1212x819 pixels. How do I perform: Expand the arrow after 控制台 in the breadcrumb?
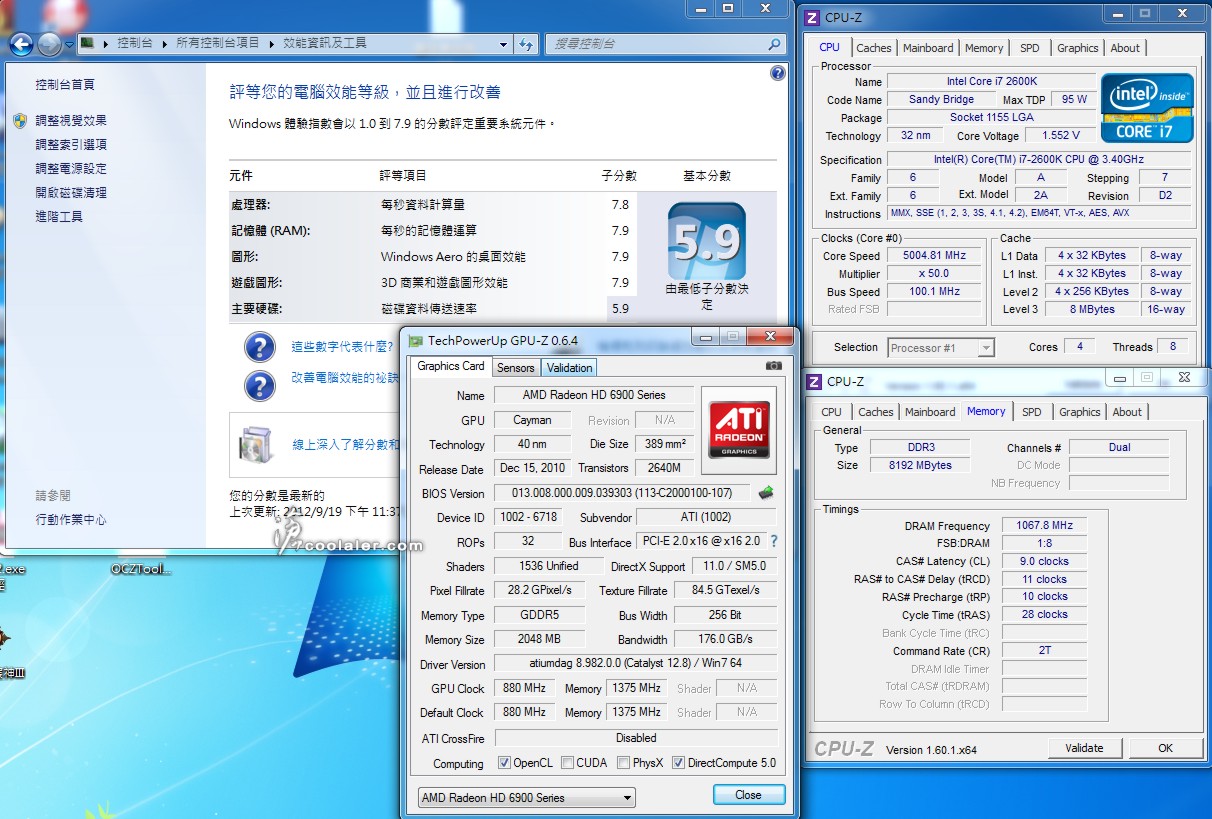167,44
